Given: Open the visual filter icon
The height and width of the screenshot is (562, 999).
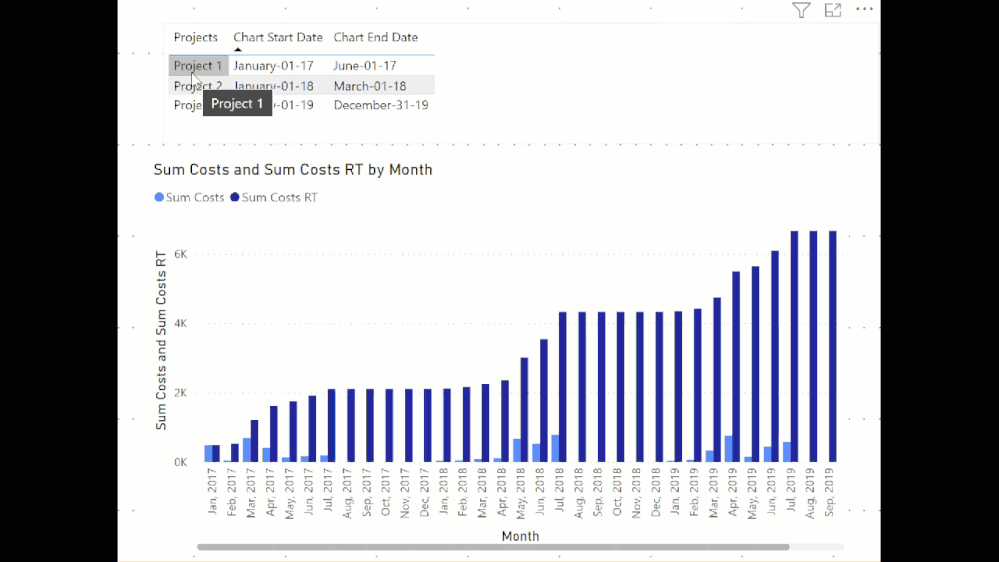Looking at the screenshot, I should click(801, 10).
